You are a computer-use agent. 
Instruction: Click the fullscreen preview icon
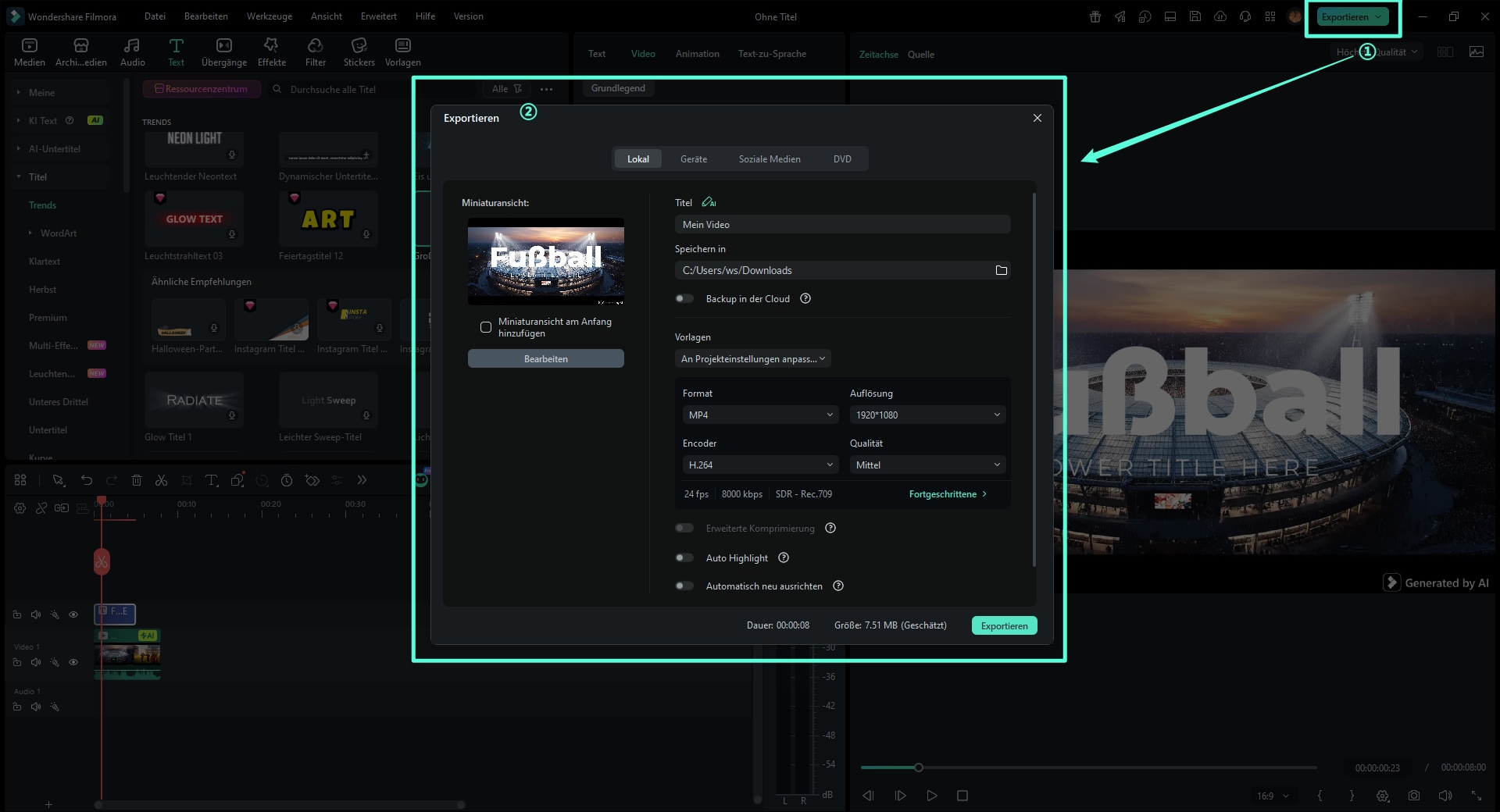point(1477,796)
